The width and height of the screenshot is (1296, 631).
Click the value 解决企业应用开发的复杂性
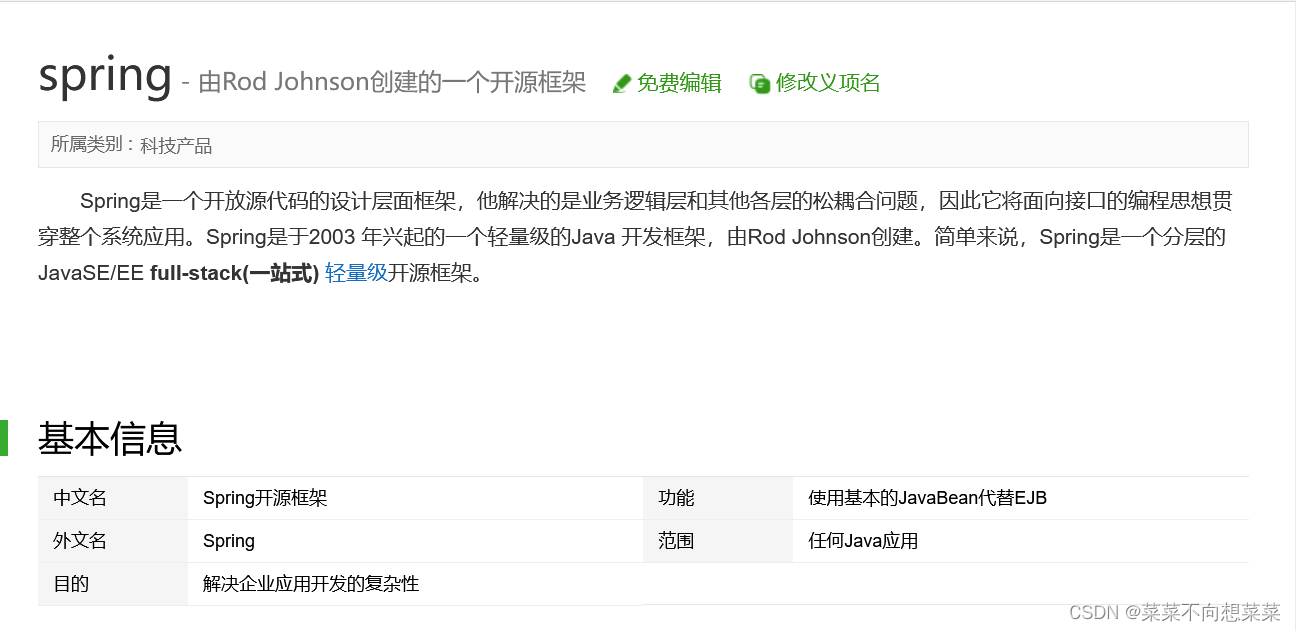coord(311,584)
